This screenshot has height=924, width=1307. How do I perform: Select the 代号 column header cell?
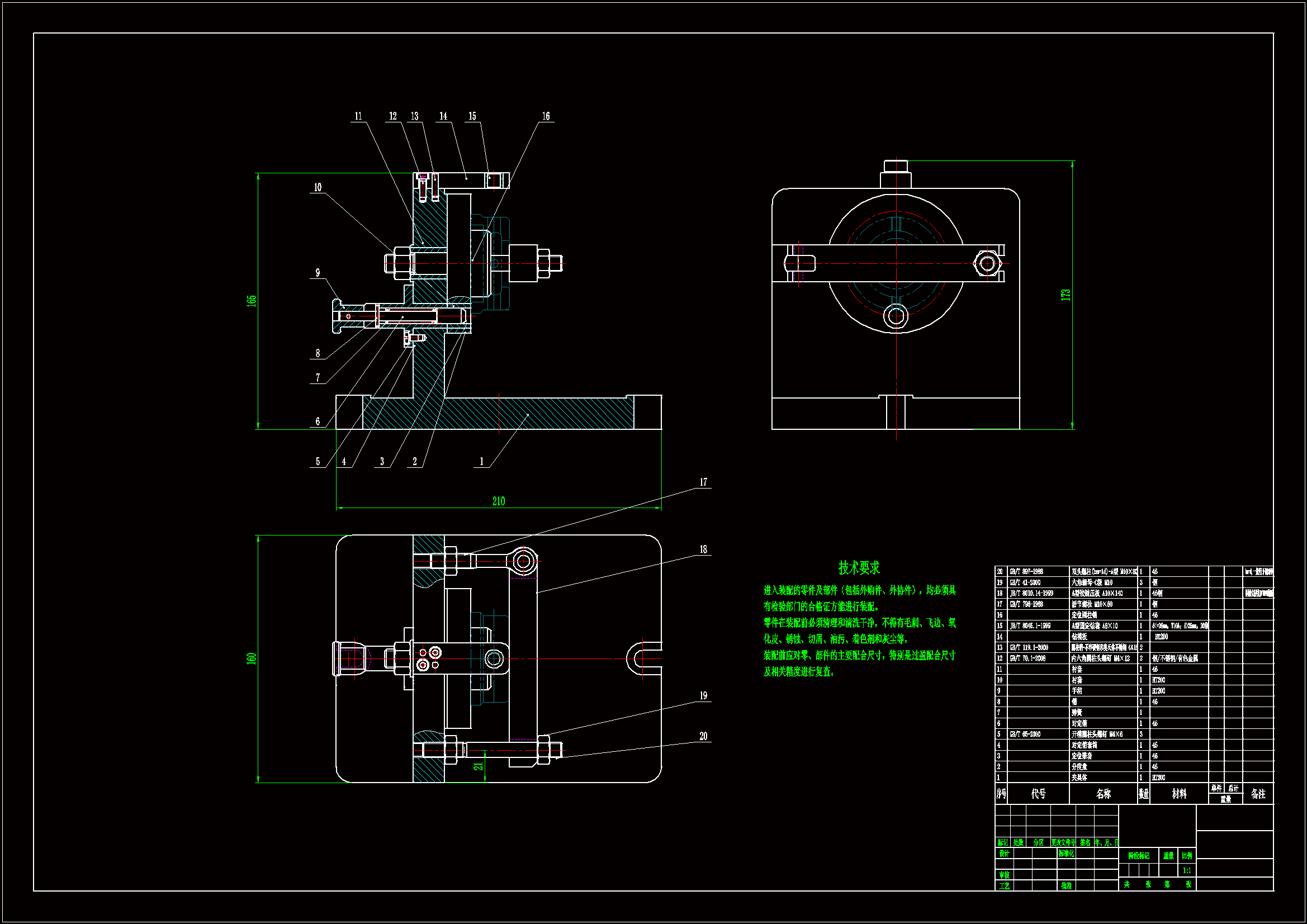(1038, 794)
